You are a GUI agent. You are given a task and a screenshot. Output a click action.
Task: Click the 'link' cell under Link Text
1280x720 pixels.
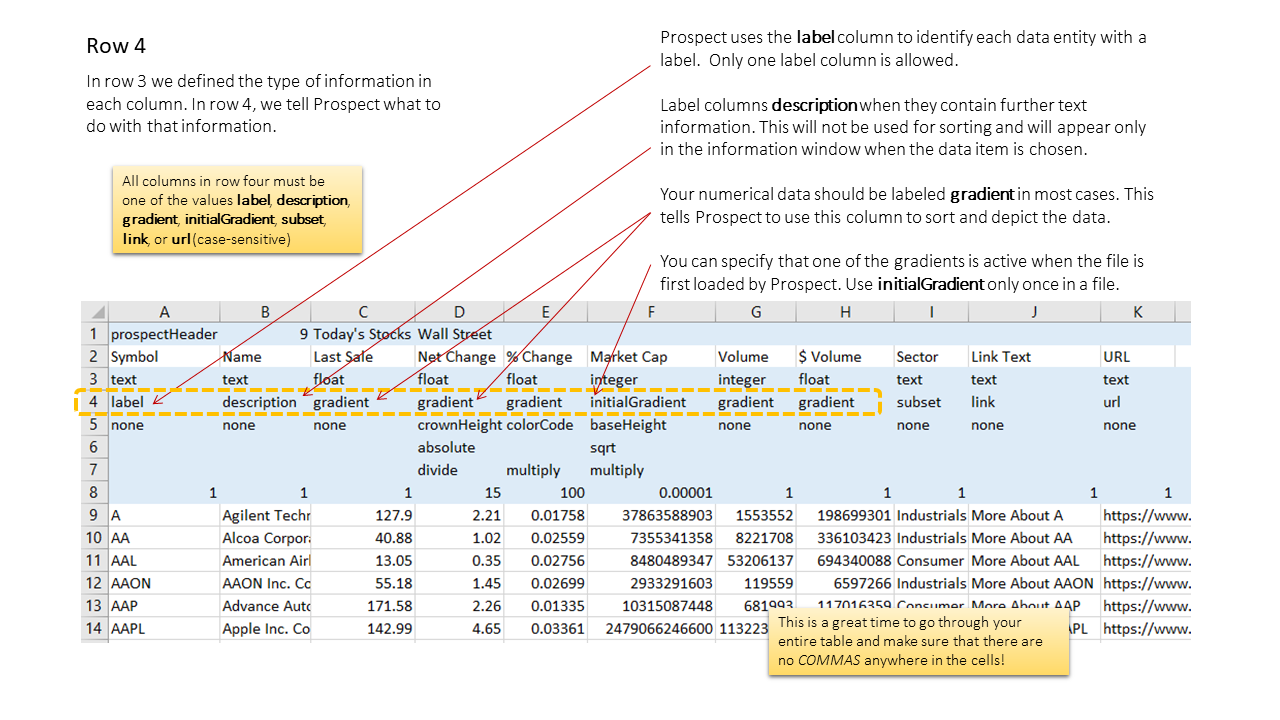[x=1034, y=402]
